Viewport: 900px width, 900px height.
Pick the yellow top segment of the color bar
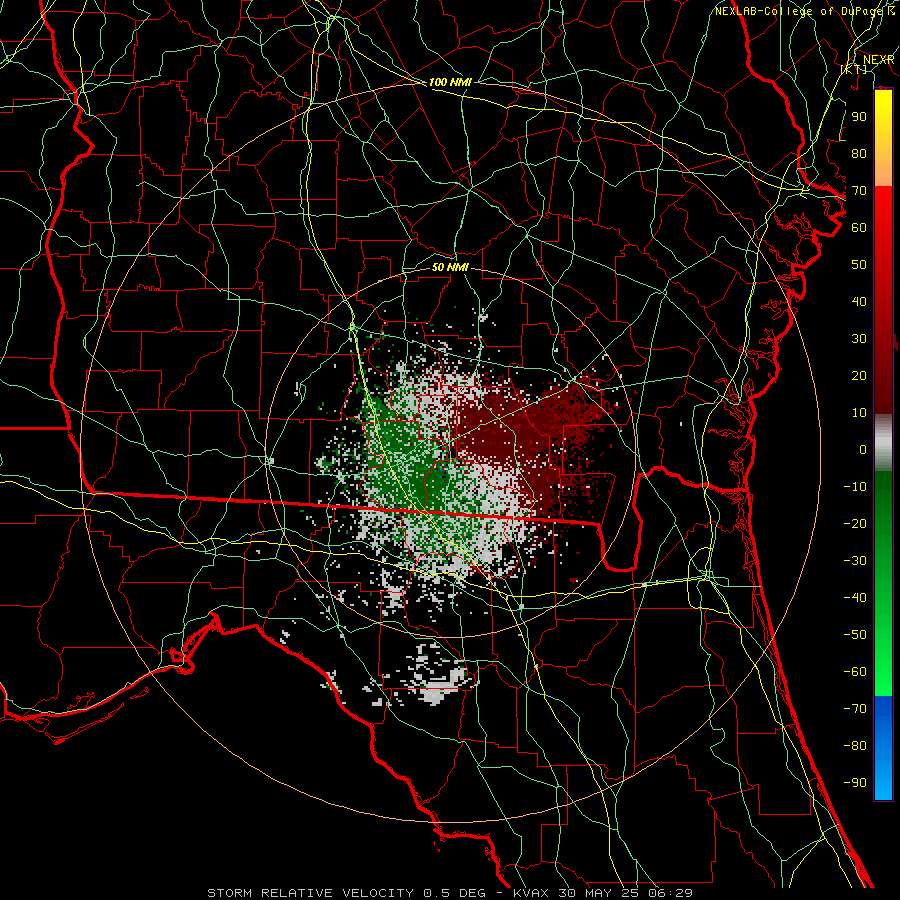point(883,138)
